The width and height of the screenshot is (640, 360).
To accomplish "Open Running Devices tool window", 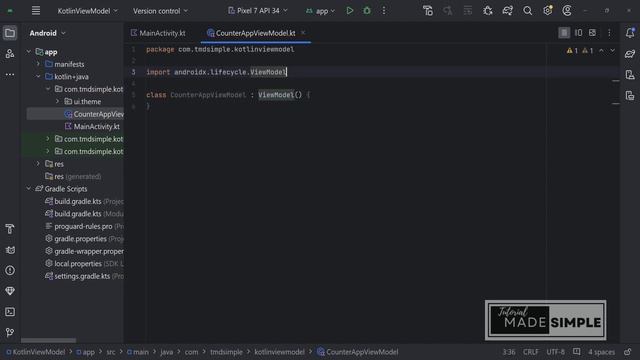I will tap(630, 96).
